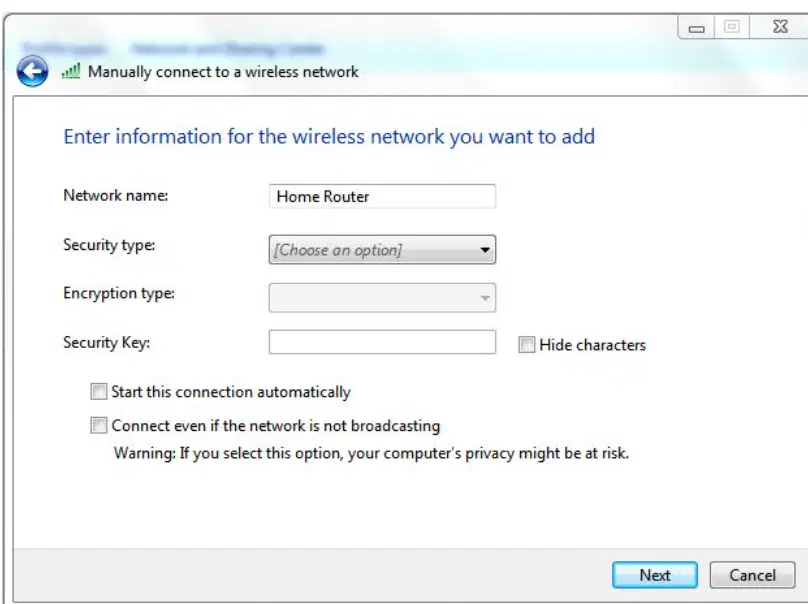Click the maximize window icon
The width and height of the screenshot is (808, 604).
click(732, 27)
